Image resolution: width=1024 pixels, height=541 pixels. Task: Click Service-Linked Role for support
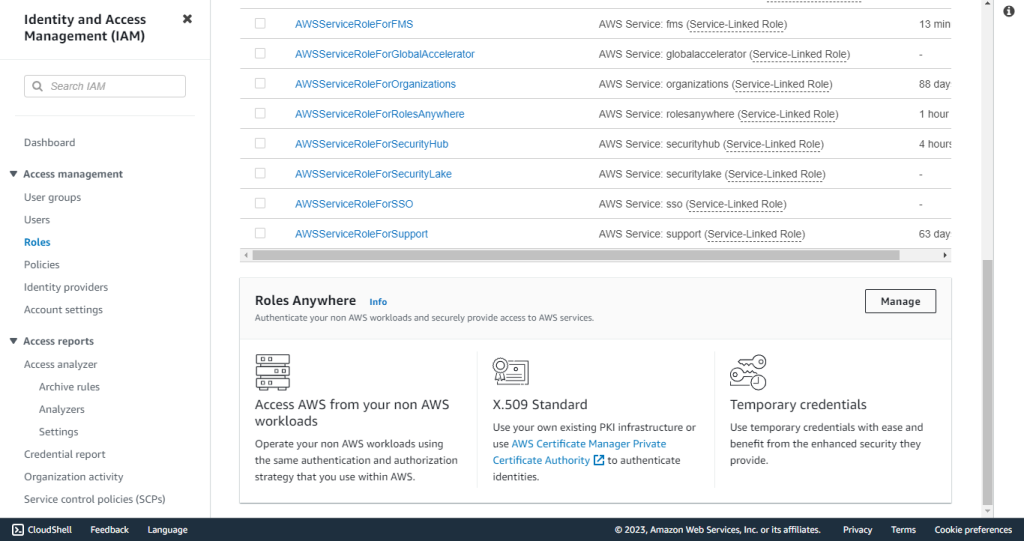pos(754,234)
